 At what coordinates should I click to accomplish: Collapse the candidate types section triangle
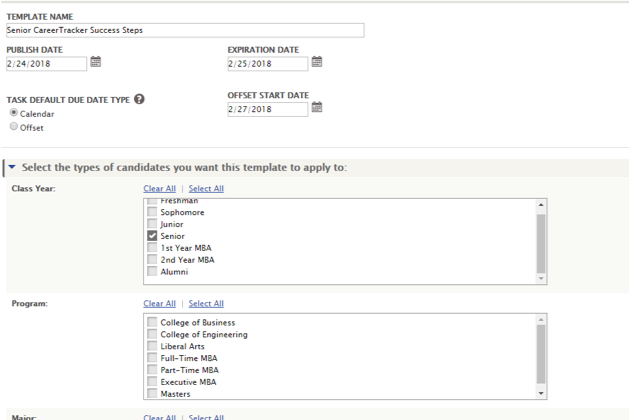click(12, 167)
